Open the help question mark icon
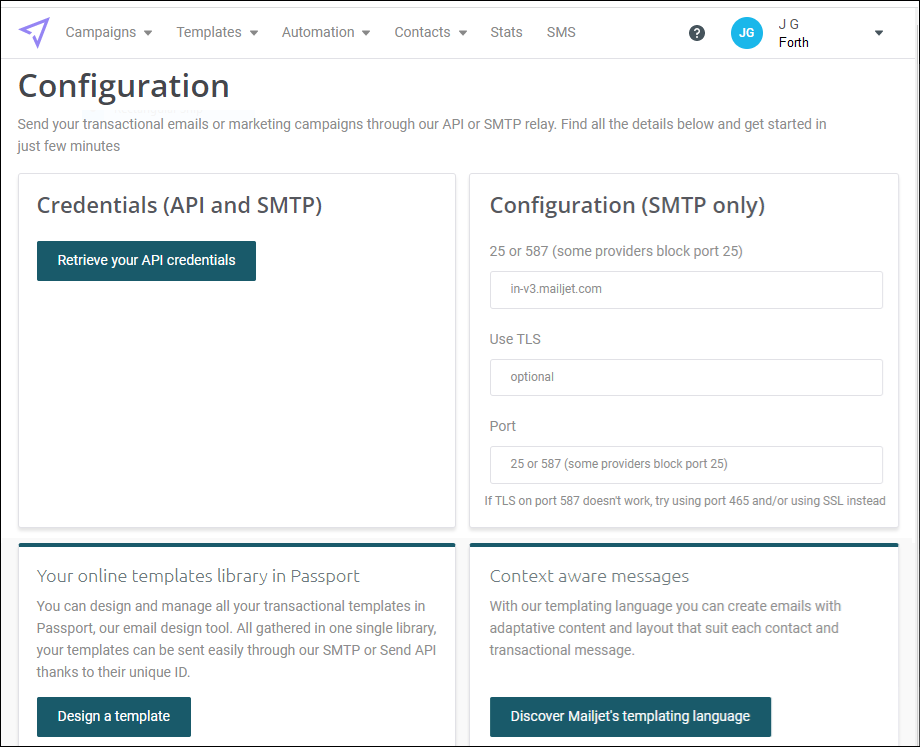Image resolution: width=920 pixels, height=747 pixels. (696, 33)
